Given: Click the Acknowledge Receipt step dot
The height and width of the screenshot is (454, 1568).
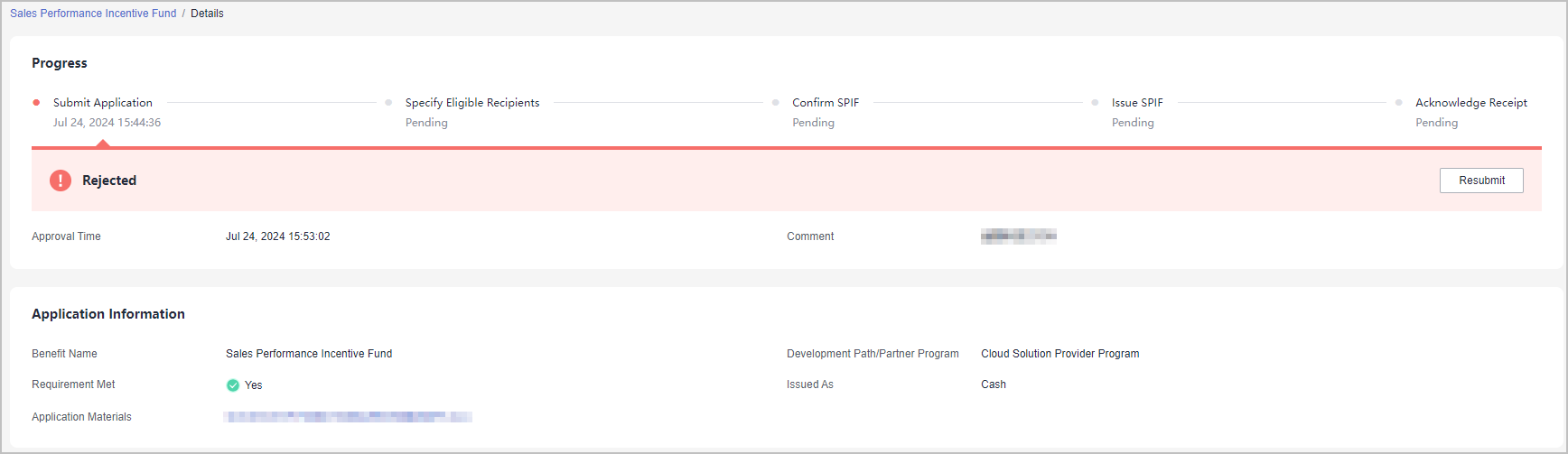Looking at the screenshot, I should tap(1398, 103).
